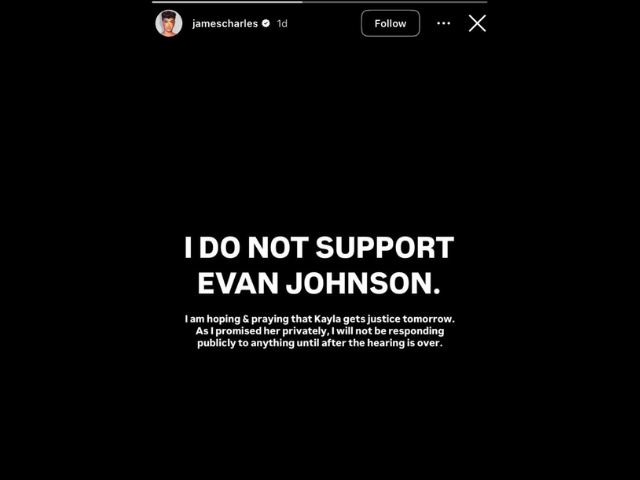Viewport: 640px width, 480px height.
Task: Click the blue verified badge icon
Action: point(266,23)
